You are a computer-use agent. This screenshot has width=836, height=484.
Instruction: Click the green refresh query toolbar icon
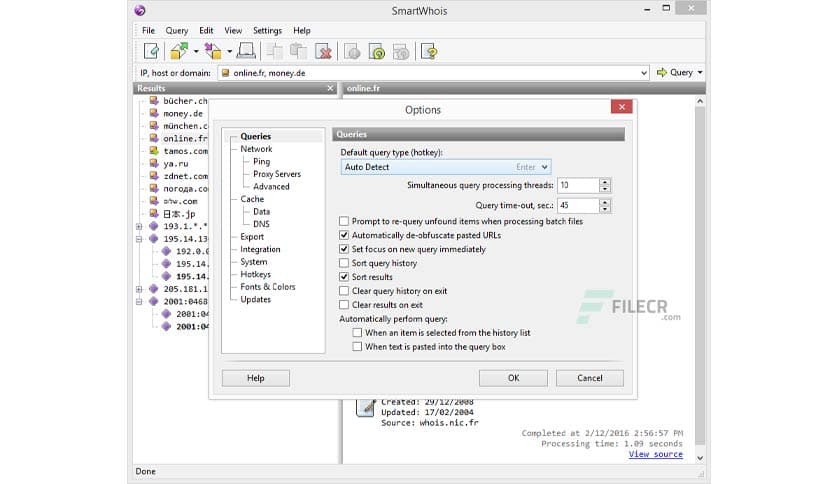tap(376, 52)
